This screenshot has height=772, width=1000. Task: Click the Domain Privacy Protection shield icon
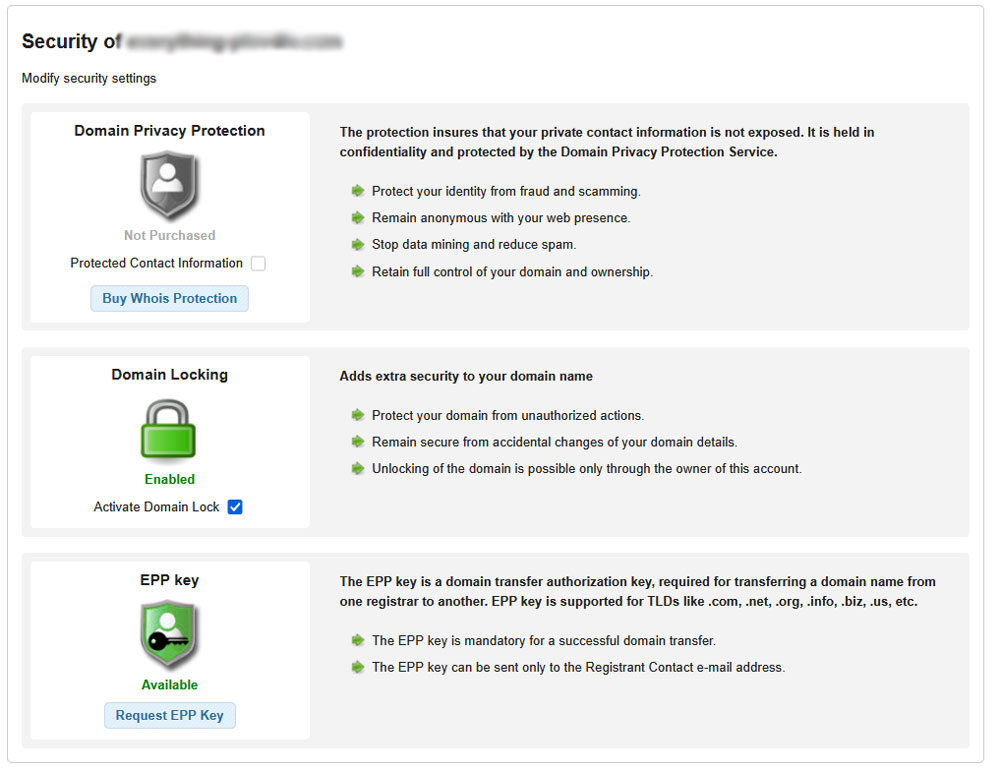169,185
